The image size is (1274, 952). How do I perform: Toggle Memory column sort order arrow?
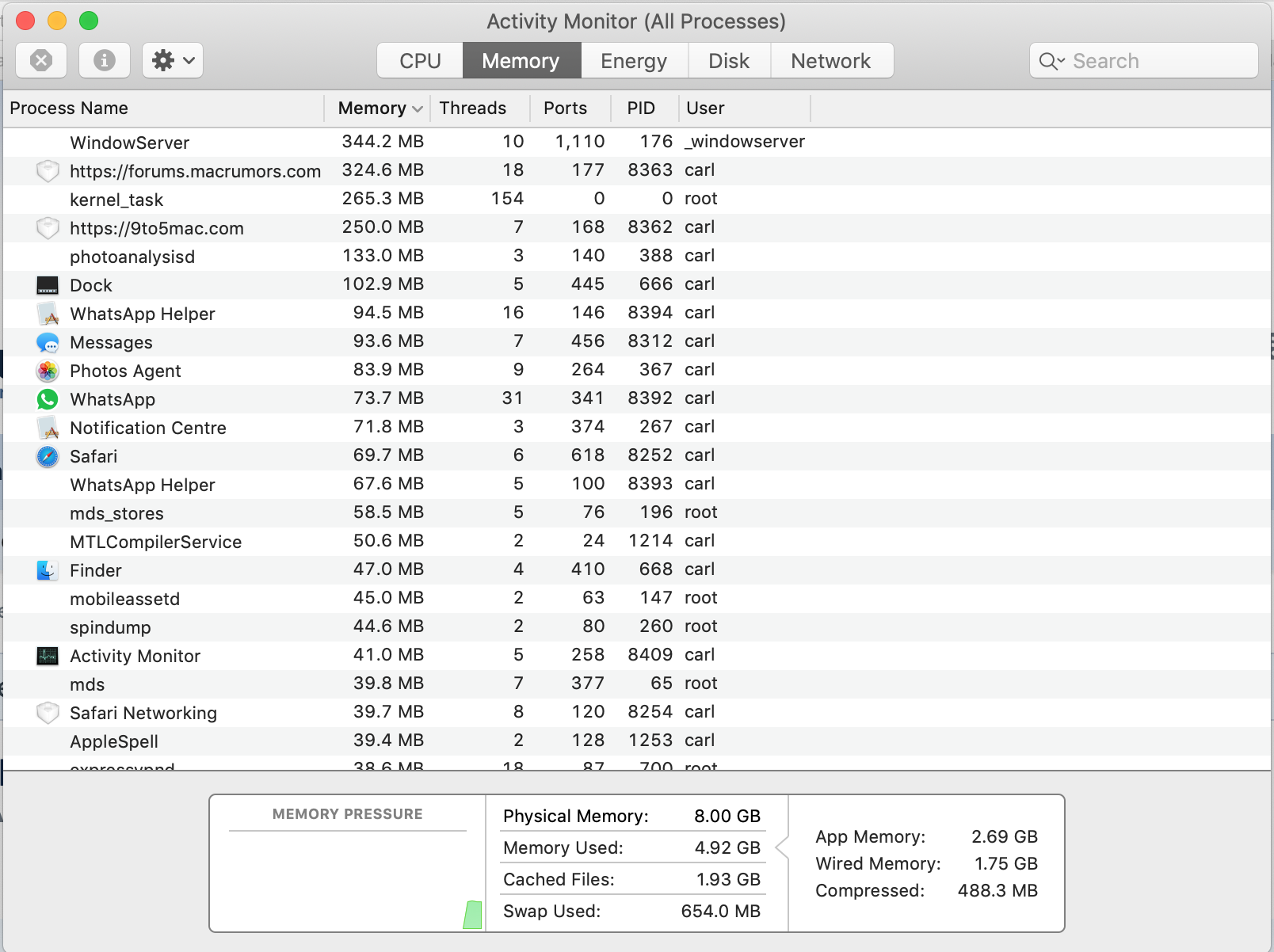pos(418,109)
